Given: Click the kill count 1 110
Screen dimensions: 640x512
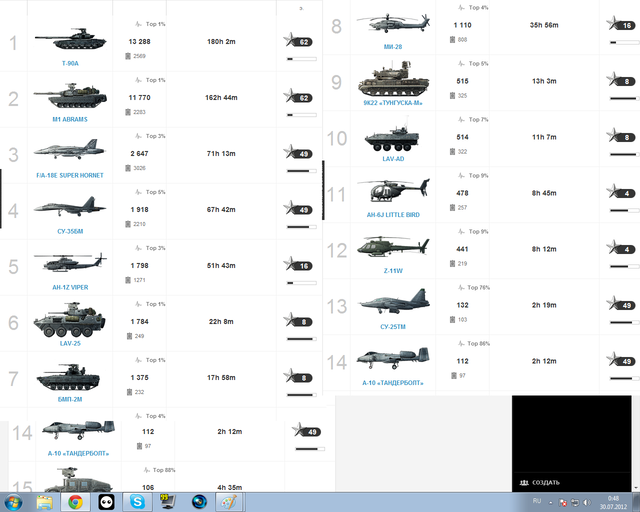Looking at the screenshot, I should tap(462, 25).
